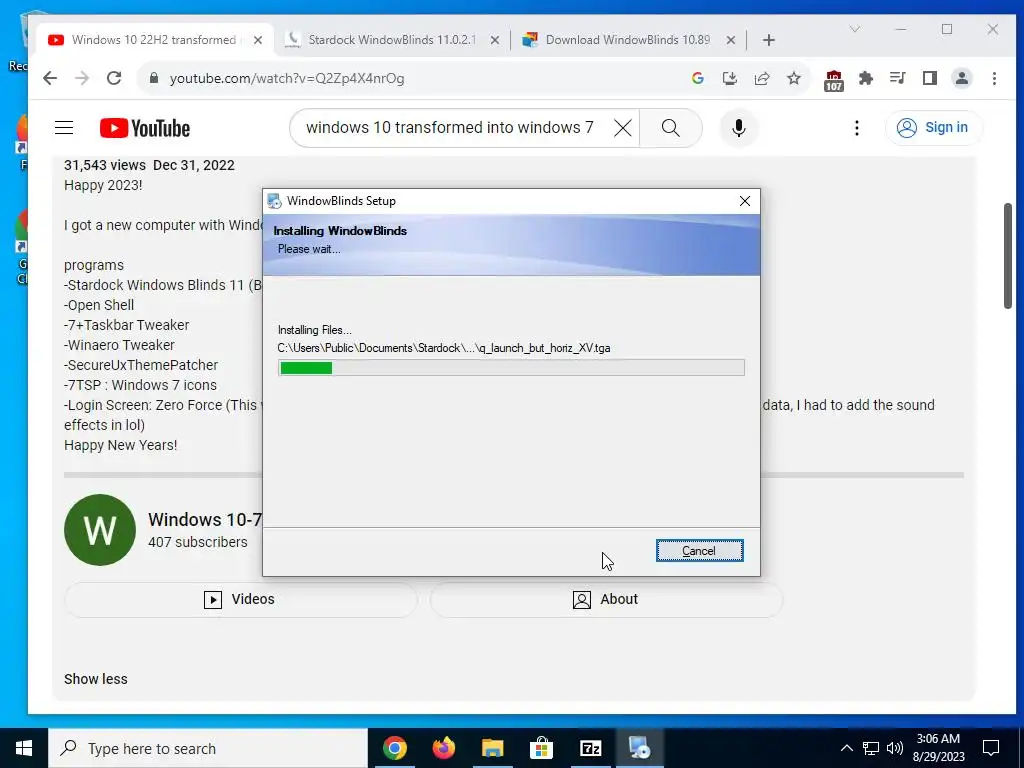1024x768 pixels.
Task: Click the -Winaero Tweaker line
Action: tap(120, 345)
